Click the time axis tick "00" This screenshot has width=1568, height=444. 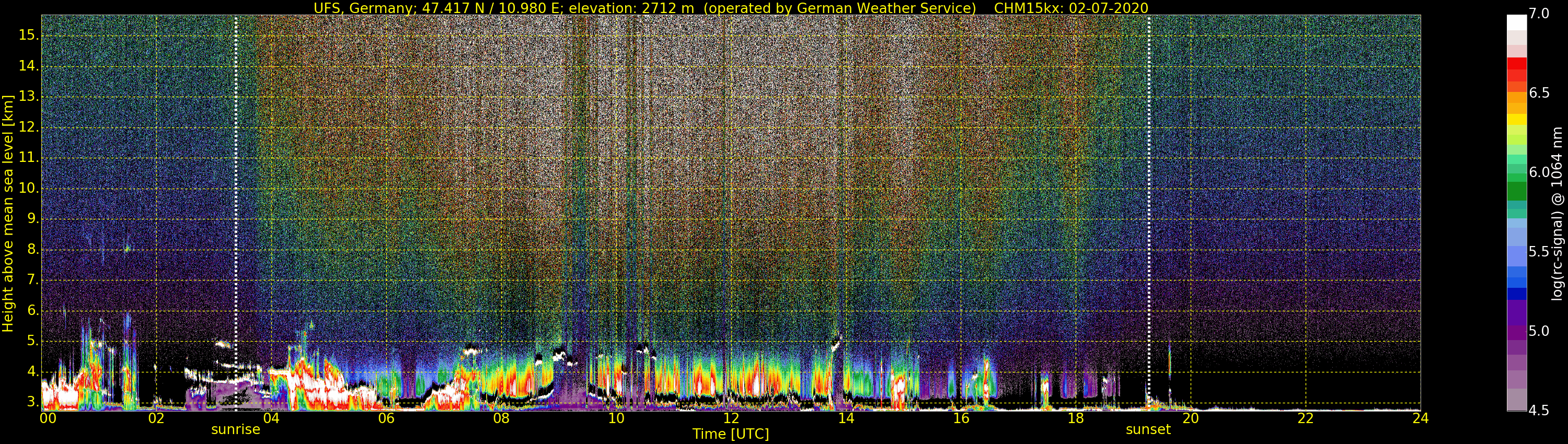(x=48, y=418)
